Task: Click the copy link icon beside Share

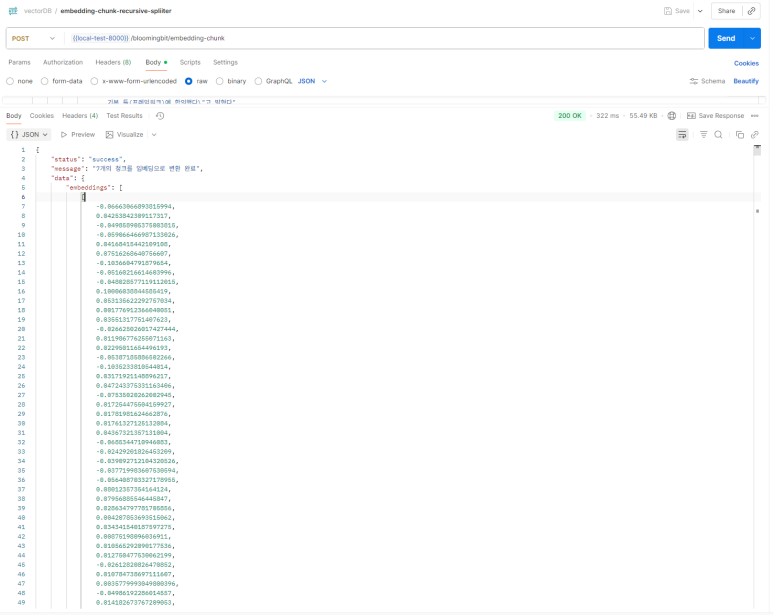Action: tap(751, 11)
